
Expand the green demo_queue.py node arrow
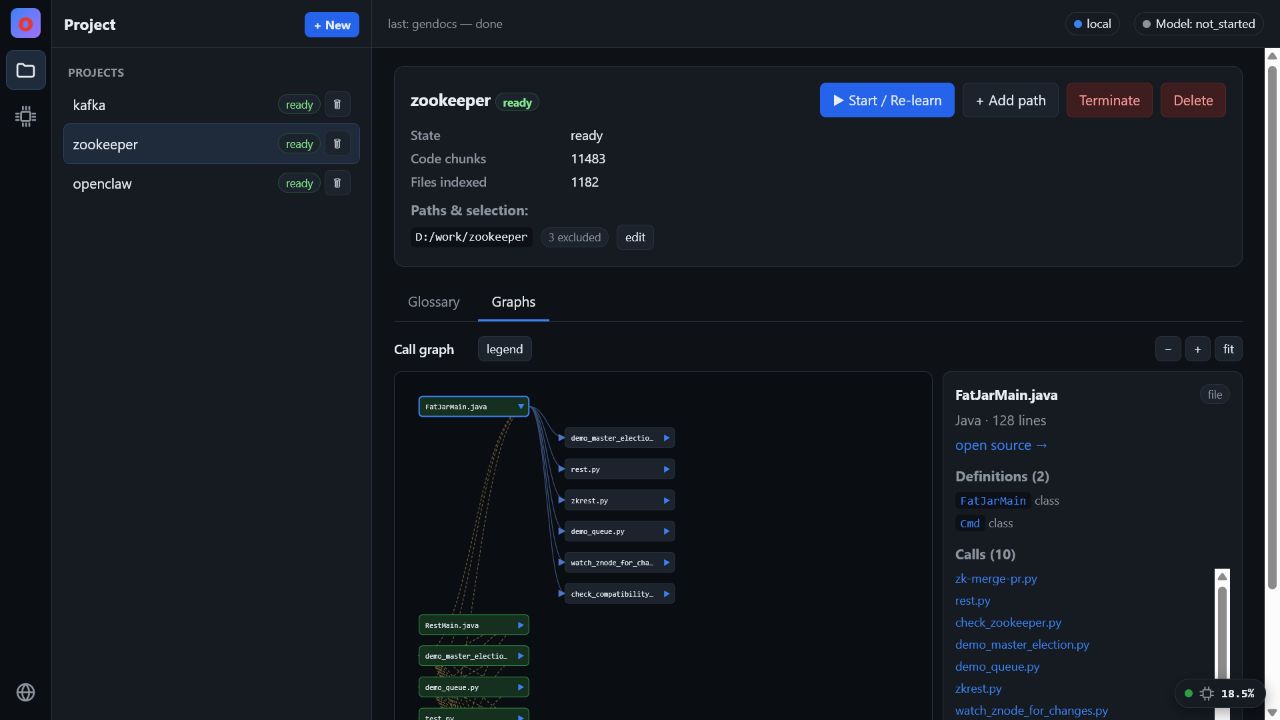[x=520, y=687]
